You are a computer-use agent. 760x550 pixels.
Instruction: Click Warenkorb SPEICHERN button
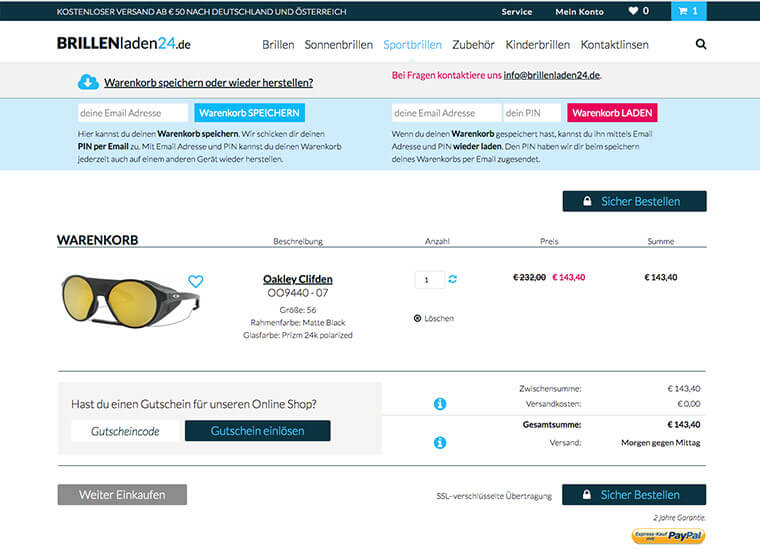pos(250,113)
